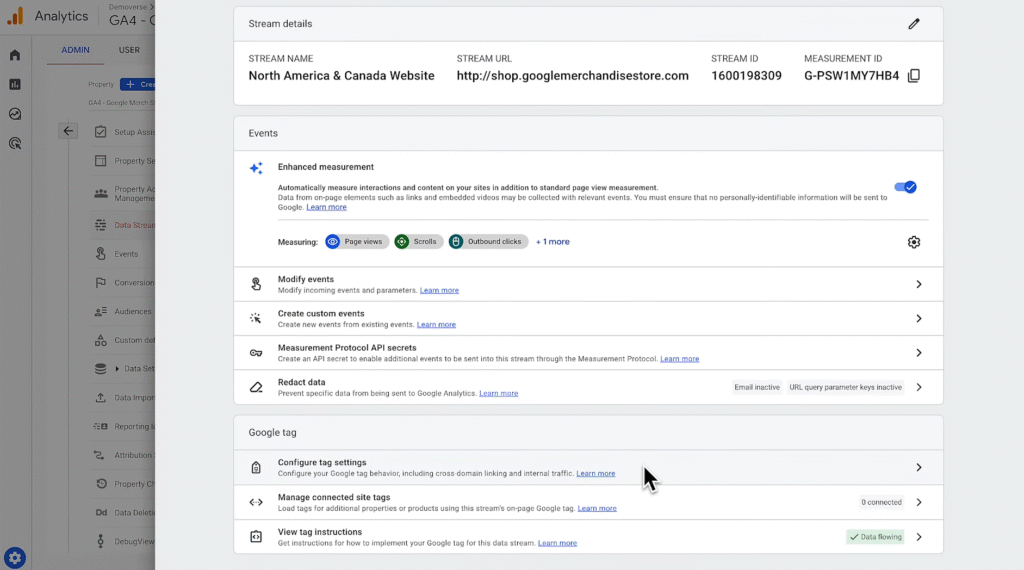Expand Measurement Protocol API secrets chevron

click(918, 353)
